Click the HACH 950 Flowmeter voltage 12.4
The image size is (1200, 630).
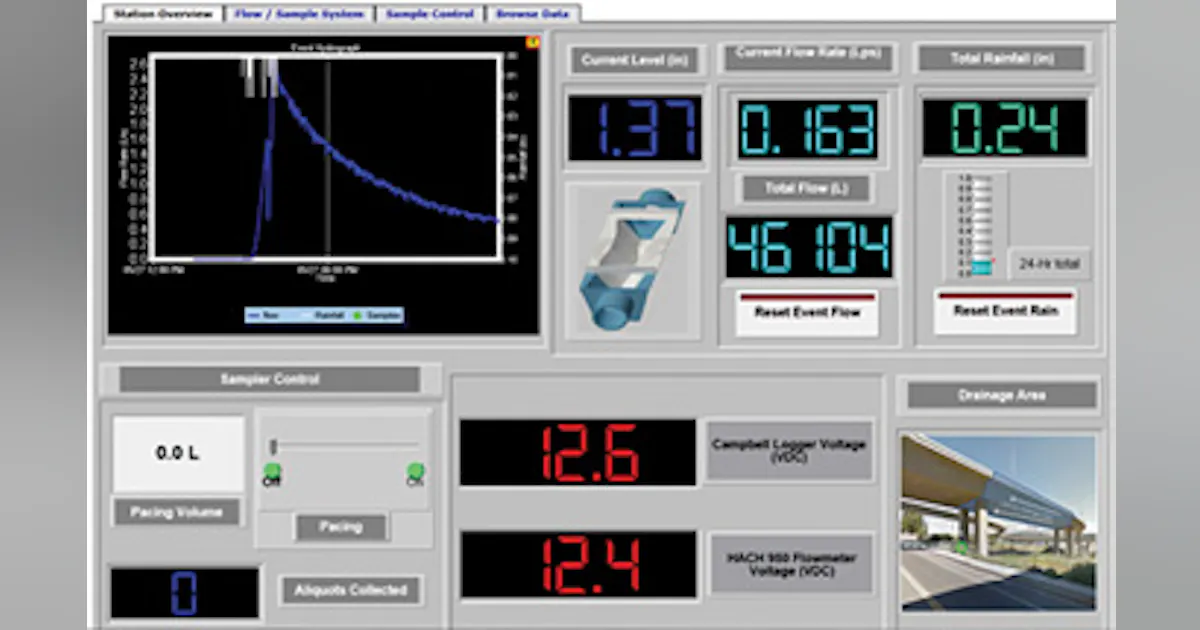(x=578, y=565)
